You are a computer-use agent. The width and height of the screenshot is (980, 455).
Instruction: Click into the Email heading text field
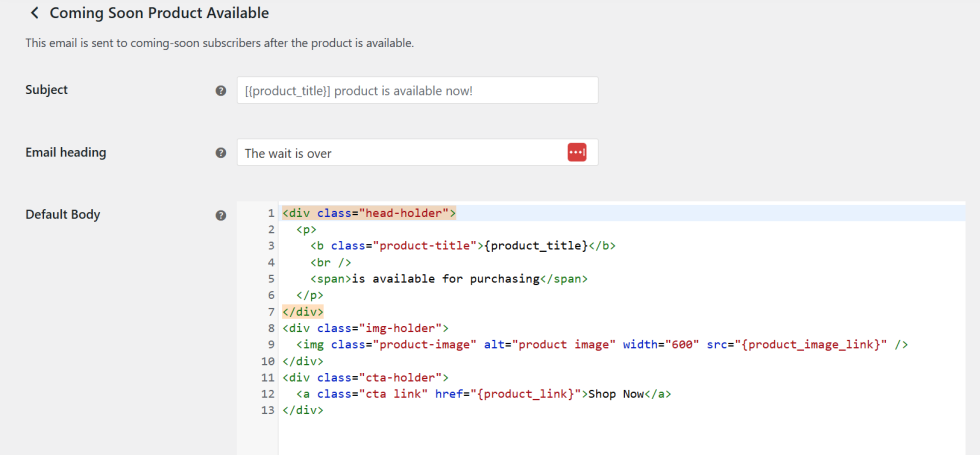tap(400, 153)
